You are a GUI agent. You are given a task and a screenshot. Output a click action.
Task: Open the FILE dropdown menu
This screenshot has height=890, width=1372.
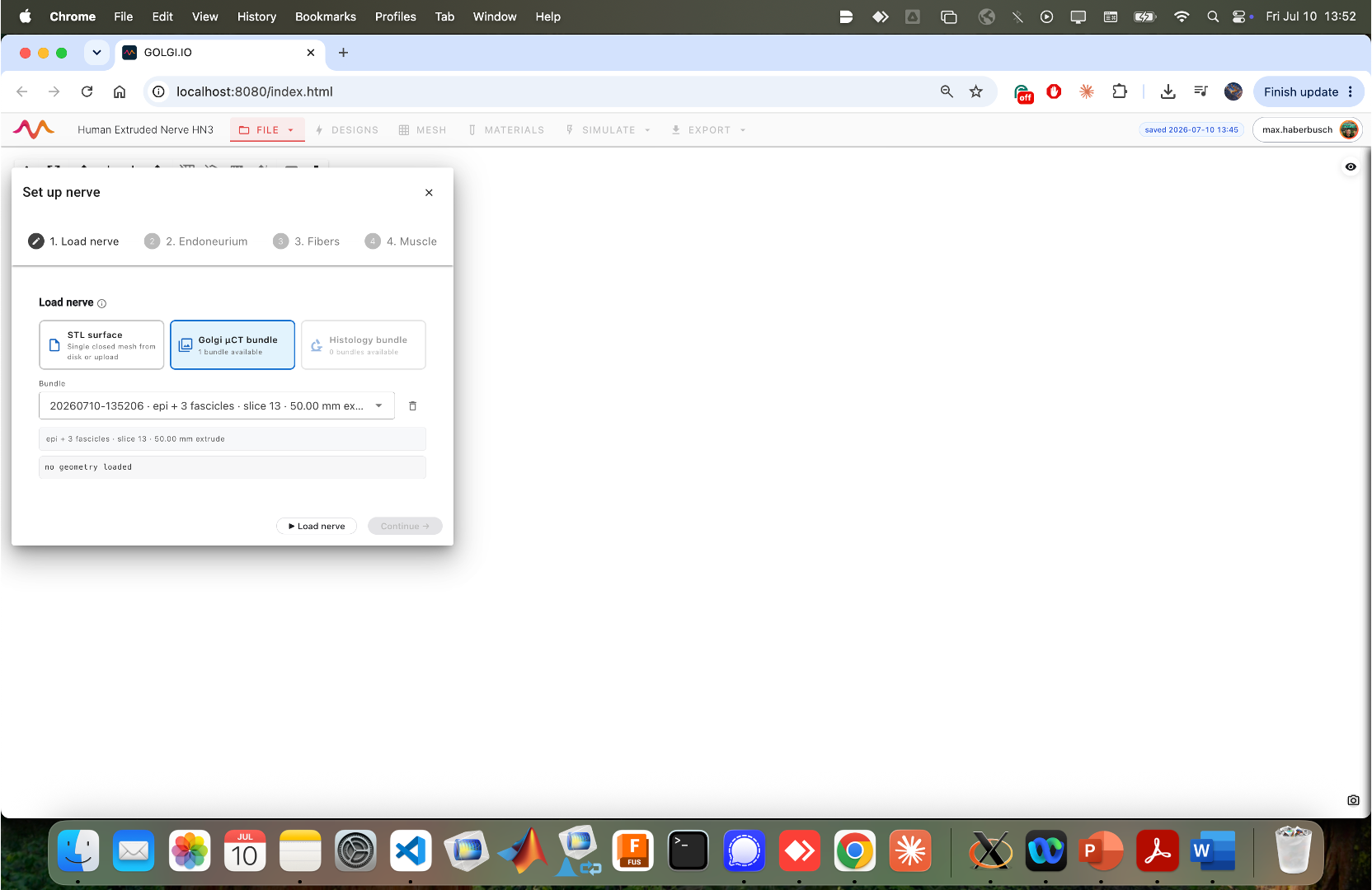pyautogui.click(x=267, y=130)
